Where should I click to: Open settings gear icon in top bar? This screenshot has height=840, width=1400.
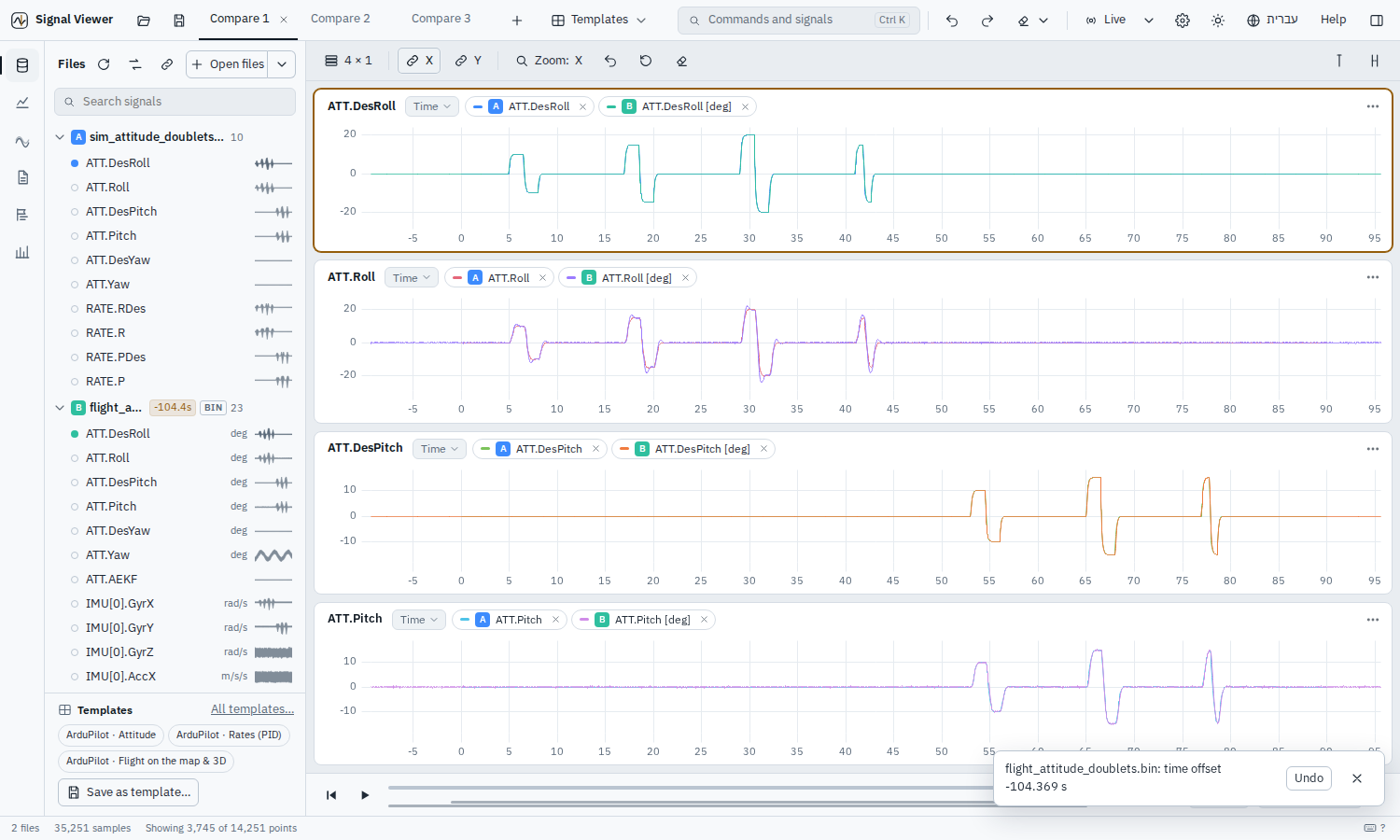[x=1183, y=20]
